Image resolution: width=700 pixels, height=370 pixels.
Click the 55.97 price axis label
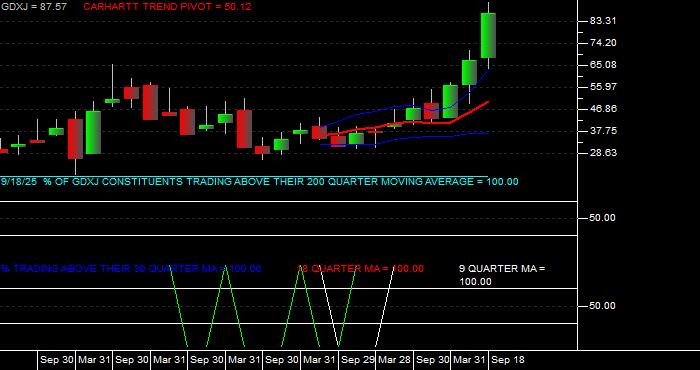tap(604, 87)
